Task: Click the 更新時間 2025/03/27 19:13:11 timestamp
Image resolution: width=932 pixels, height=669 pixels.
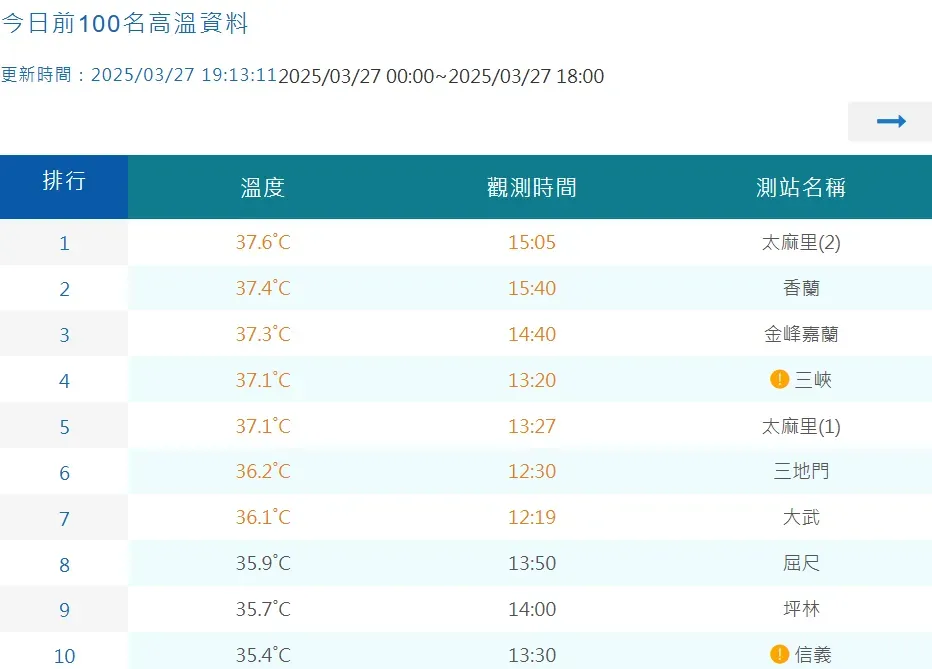Action: pos(139,75)
